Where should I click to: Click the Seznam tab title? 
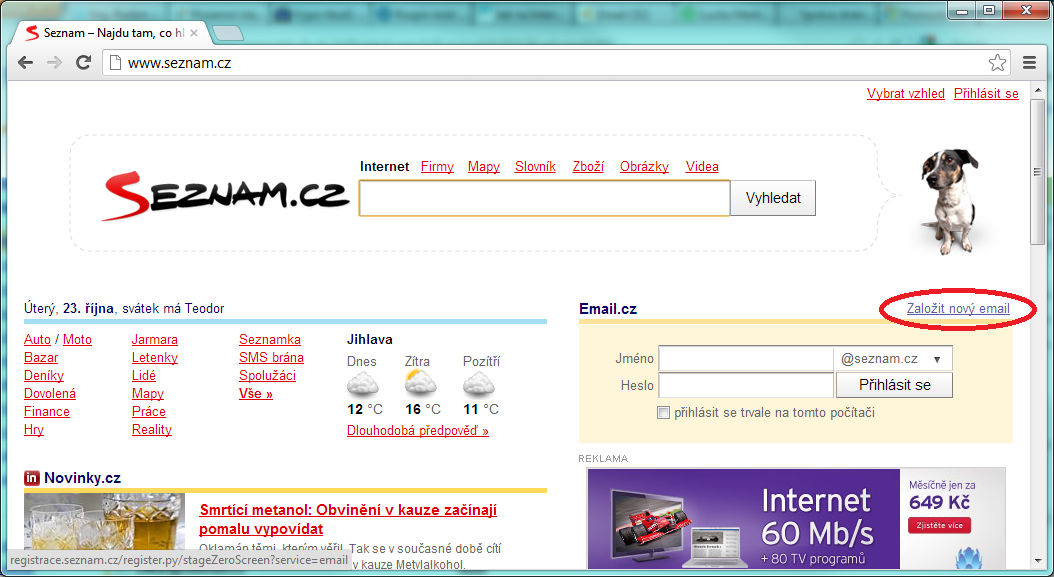114,32
